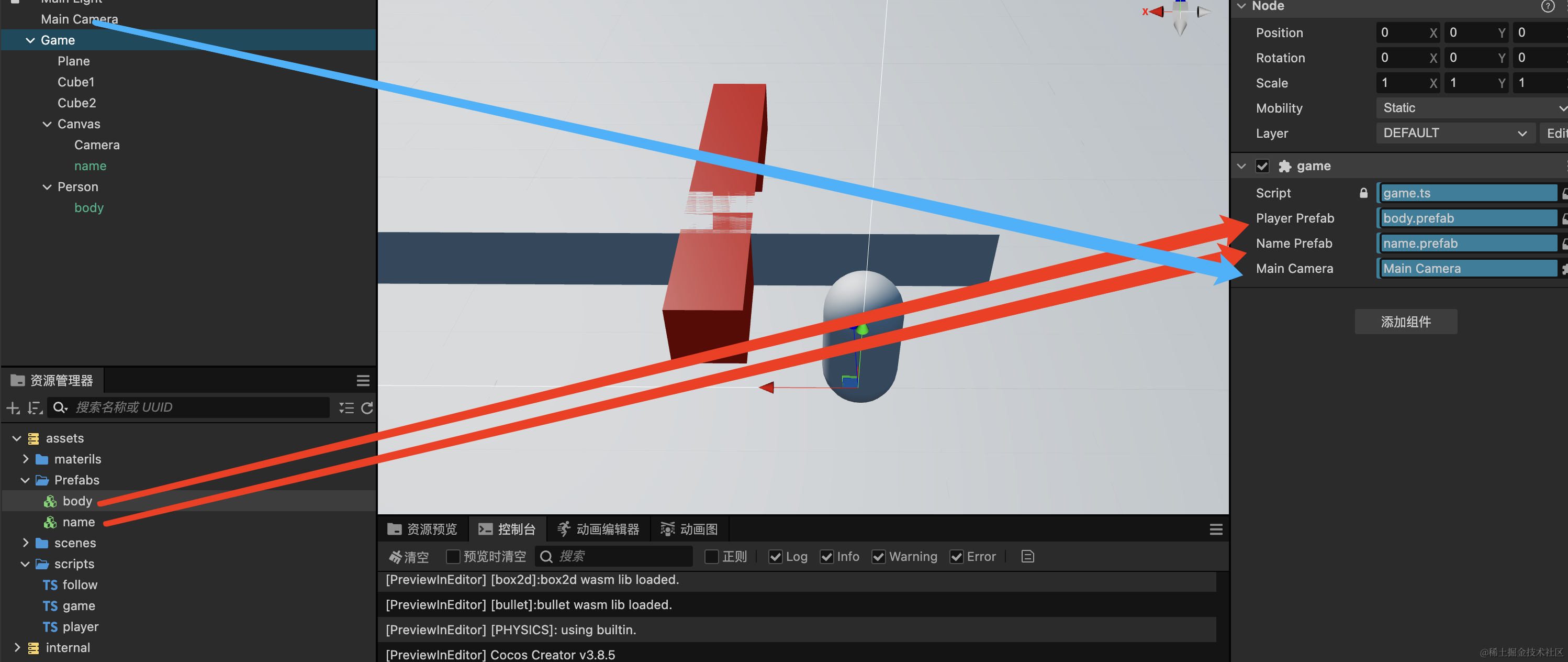Select the body prefab asset

click(x=77, y=501)
